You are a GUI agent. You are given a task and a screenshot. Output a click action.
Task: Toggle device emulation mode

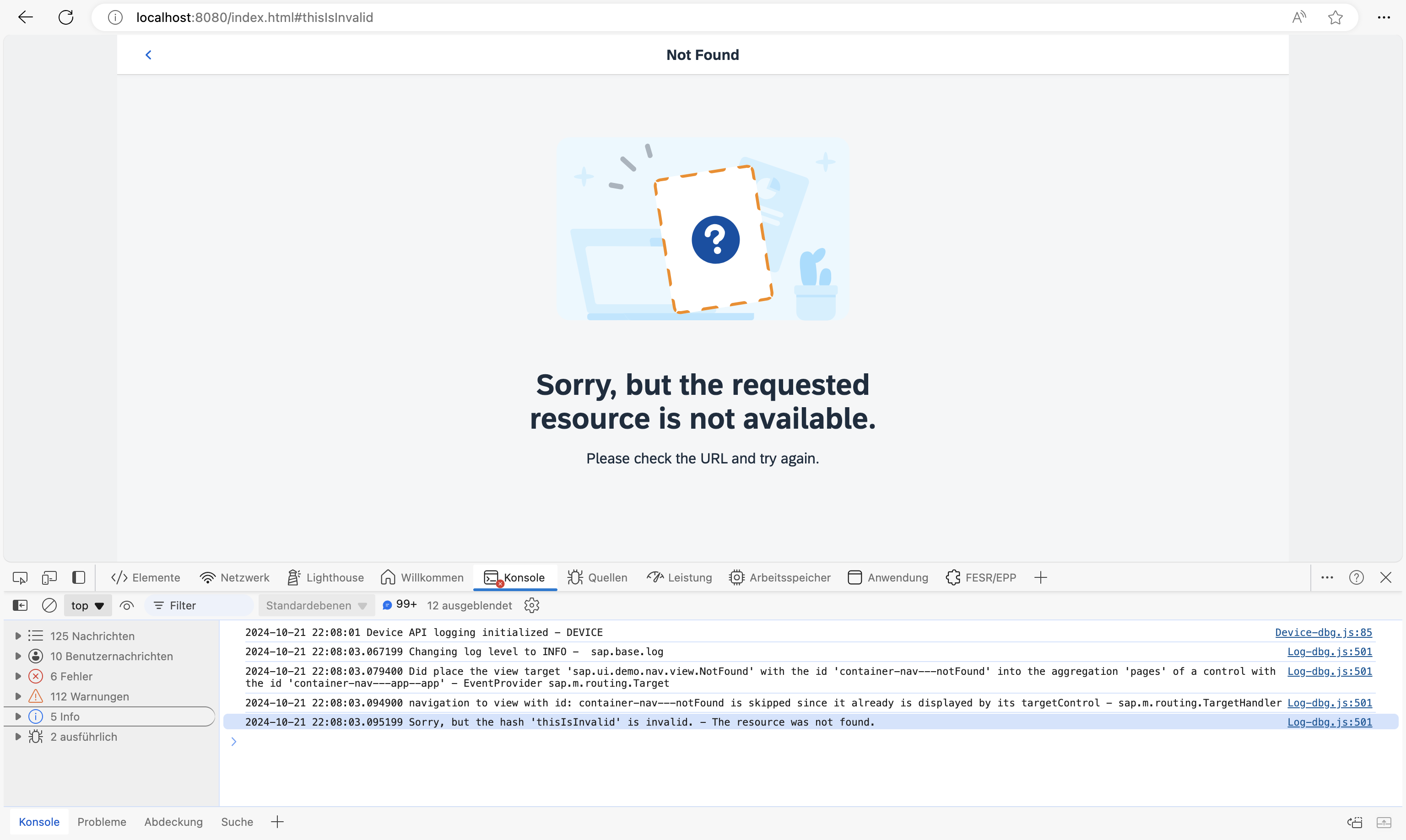pos(49,577)
